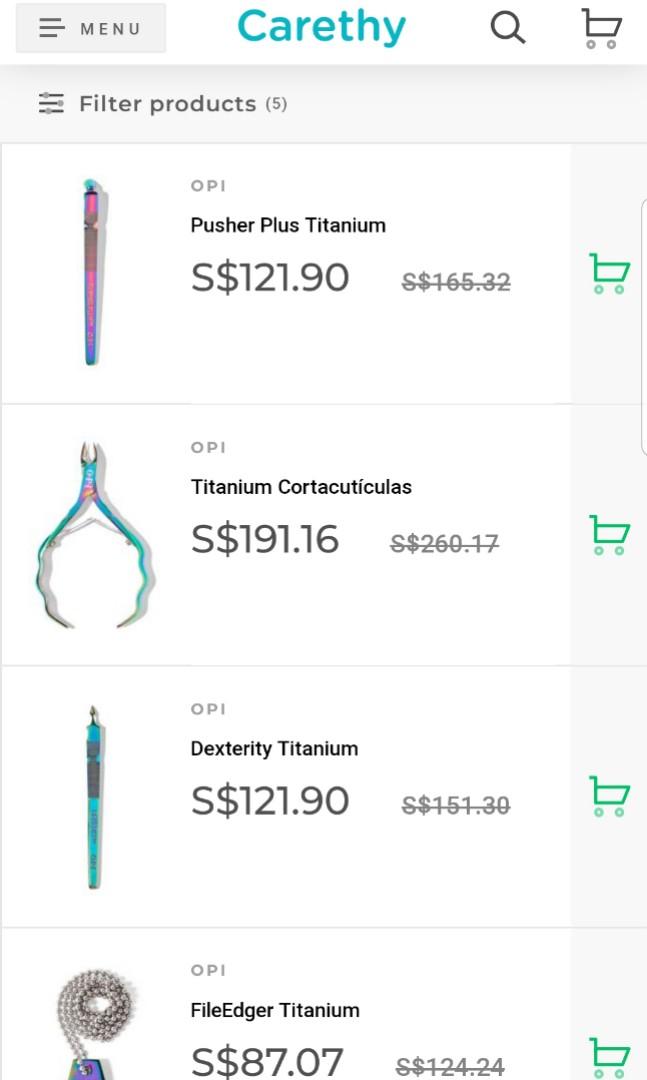Screen dimensions: 647x1080
Task: Add Pusher Plus Titanium to cart
Action: [609, 274]
